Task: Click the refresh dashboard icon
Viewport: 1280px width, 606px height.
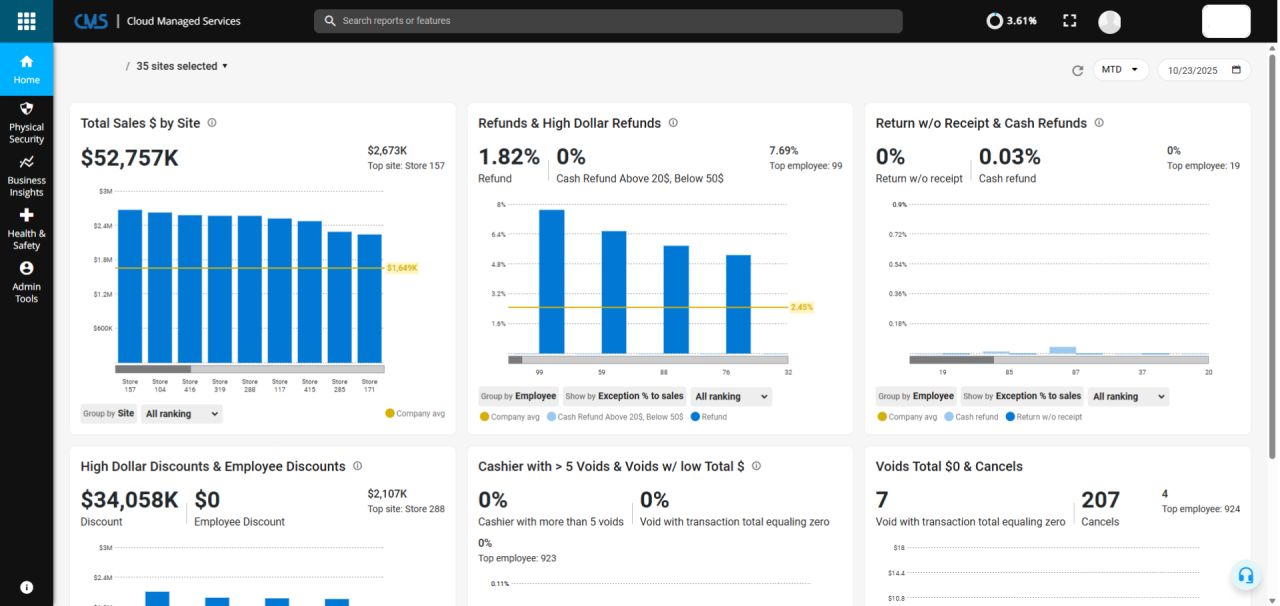Action: [1077, 71]
